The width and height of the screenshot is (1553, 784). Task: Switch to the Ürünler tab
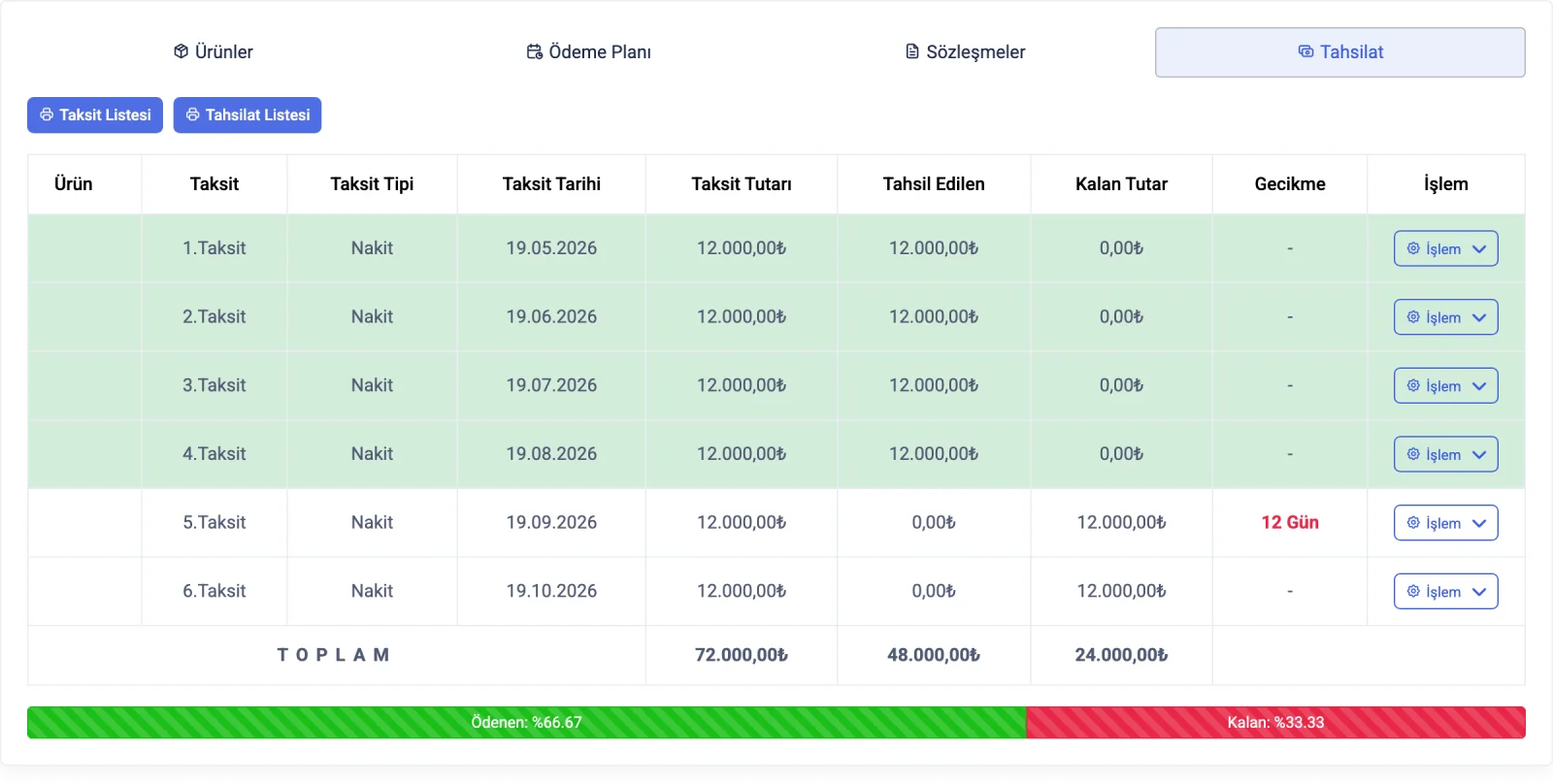coord(214,52)
